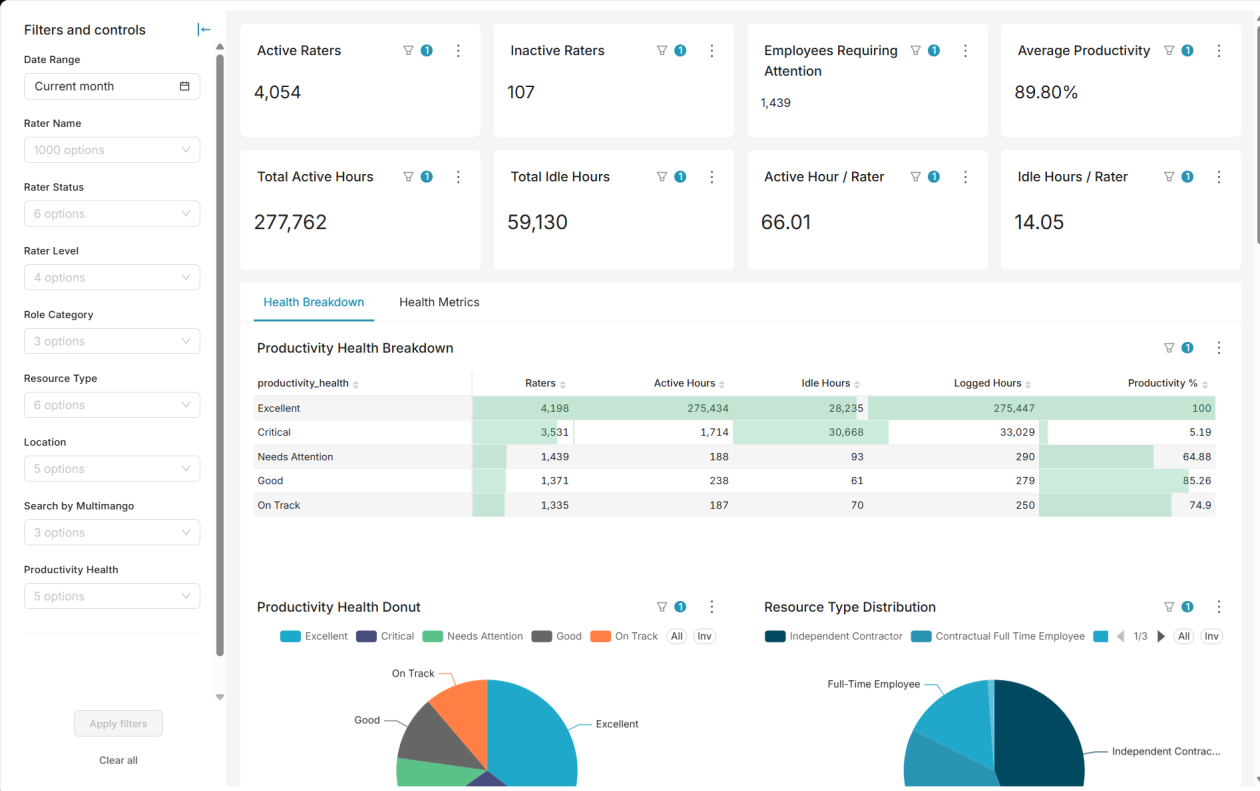Image resolution: width=1260 pixels, height=791 pixels.
Task: Open the Resource Type dropdown
Action: [x=112, y=405]
